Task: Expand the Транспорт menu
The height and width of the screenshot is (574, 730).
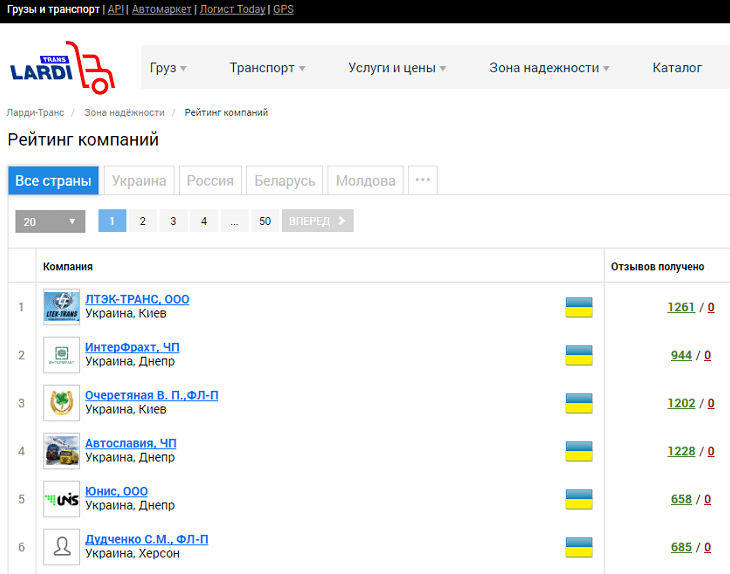Action: (267, 68)
